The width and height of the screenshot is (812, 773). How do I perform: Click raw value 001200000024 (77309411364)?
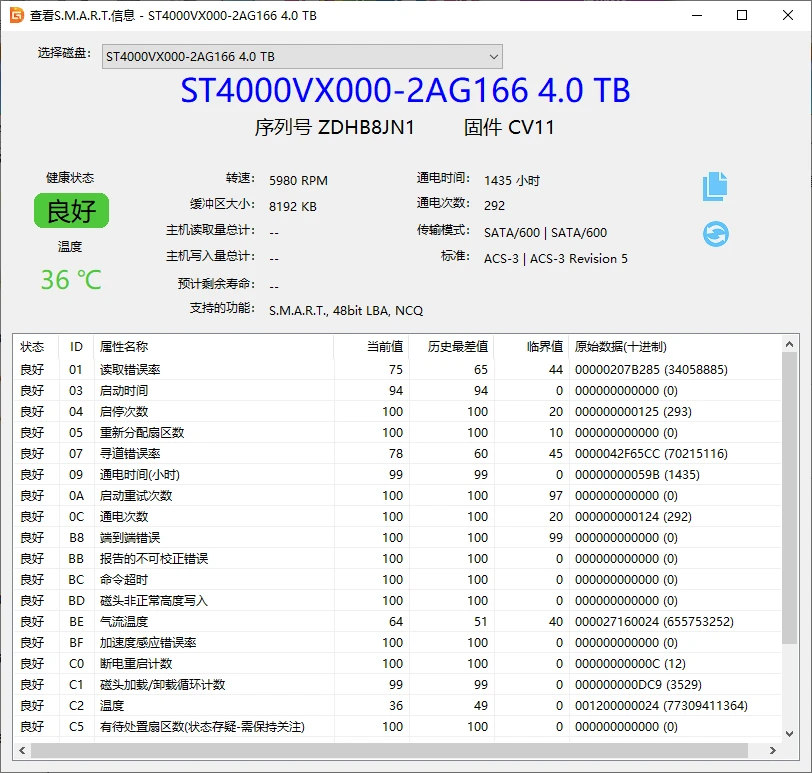[x=661, y=706]
